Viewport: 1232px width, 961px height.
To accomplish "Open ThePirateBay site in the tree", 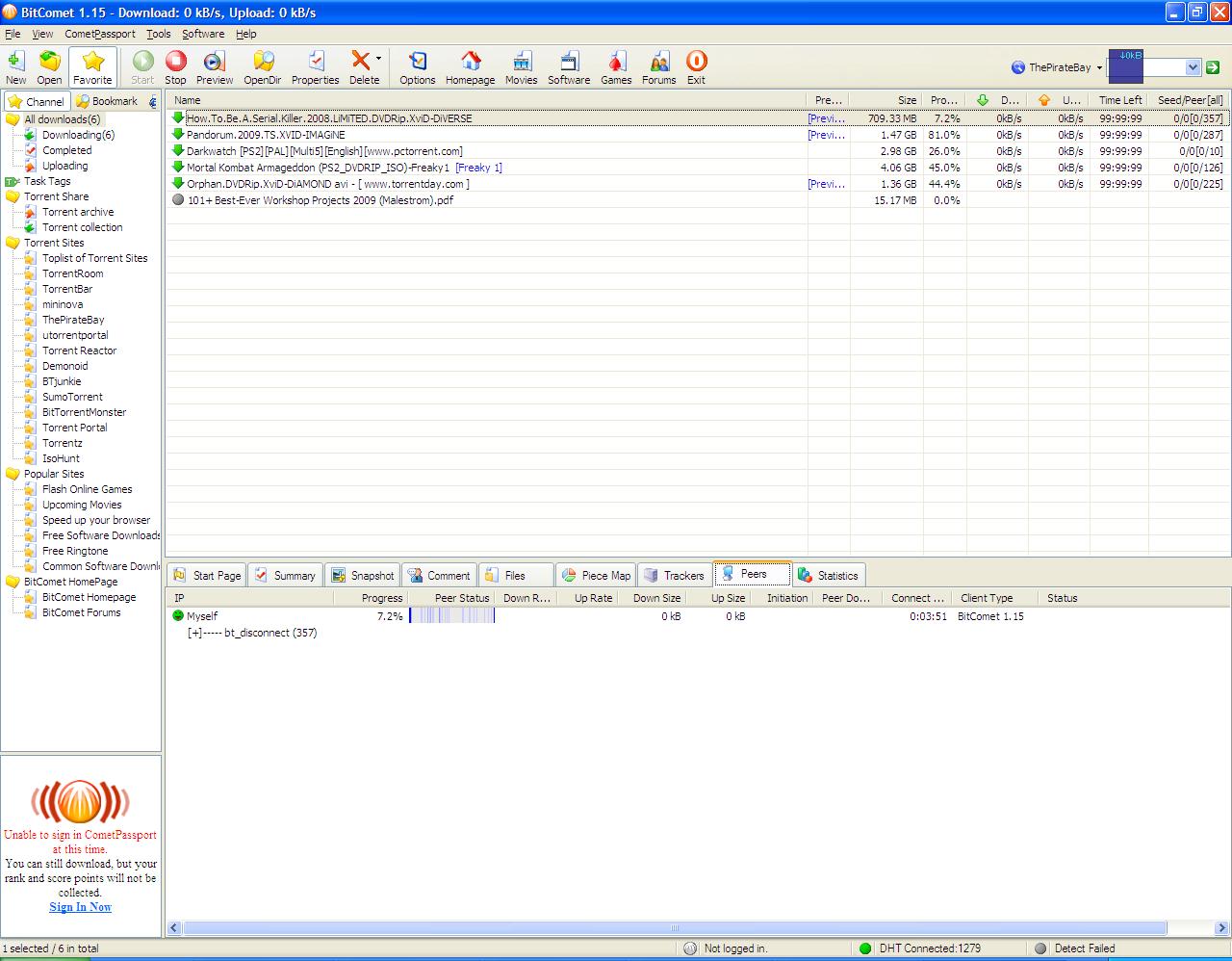I will point(73,320).
